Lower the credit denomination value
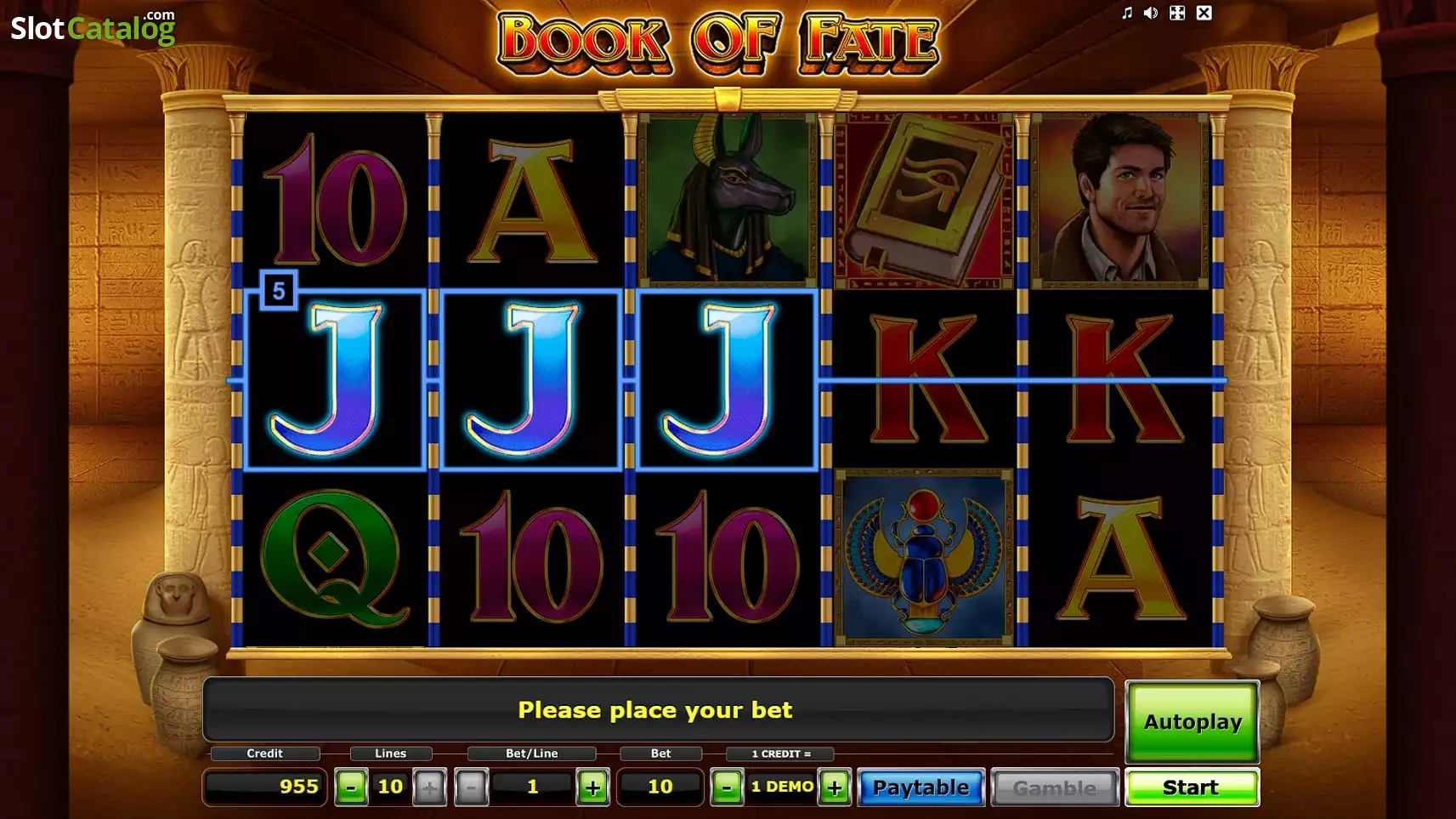The image size is (1456, 819). click(727, 788)
